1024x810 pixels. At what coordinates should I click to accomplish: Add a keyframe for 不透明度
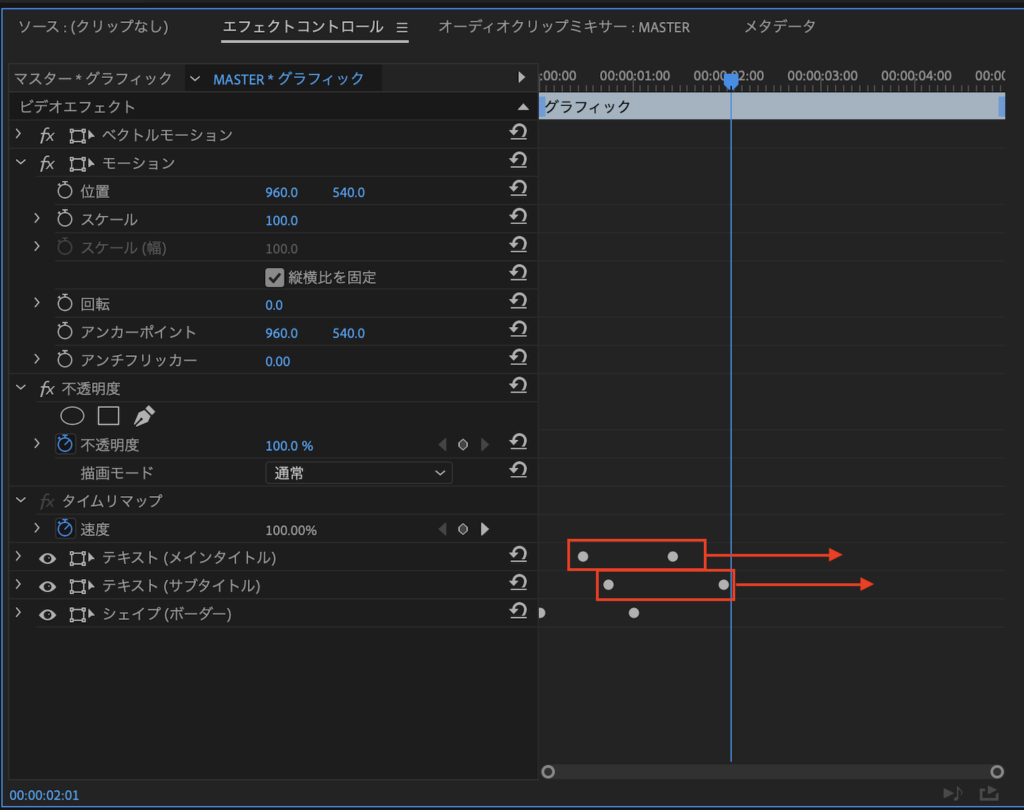click(463, 445)
